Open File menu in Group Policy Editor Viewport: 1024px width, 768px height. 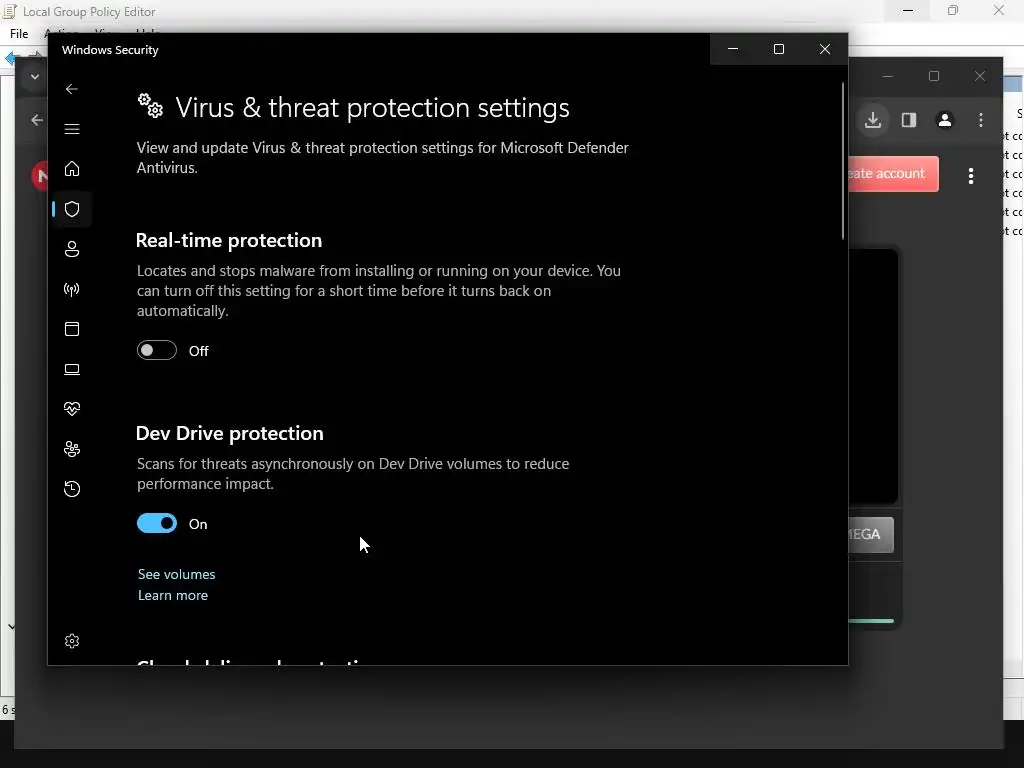tap(19, 33)
